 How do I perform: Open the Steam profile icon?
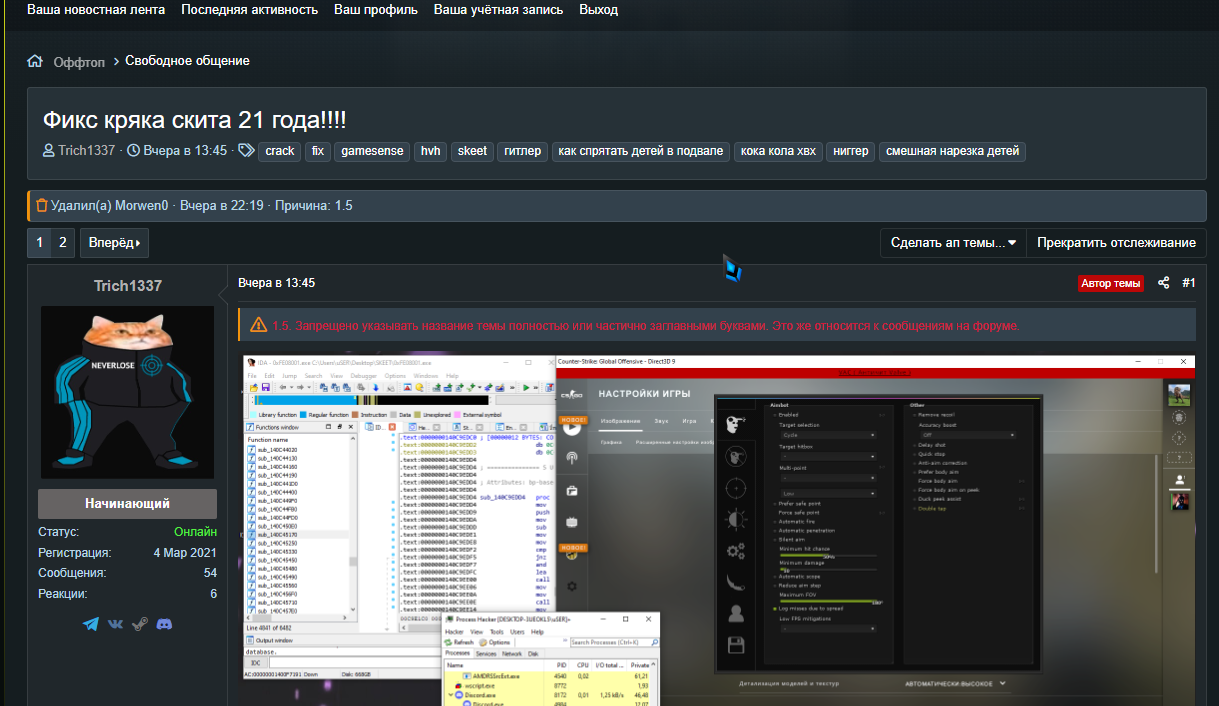point(139,624)
